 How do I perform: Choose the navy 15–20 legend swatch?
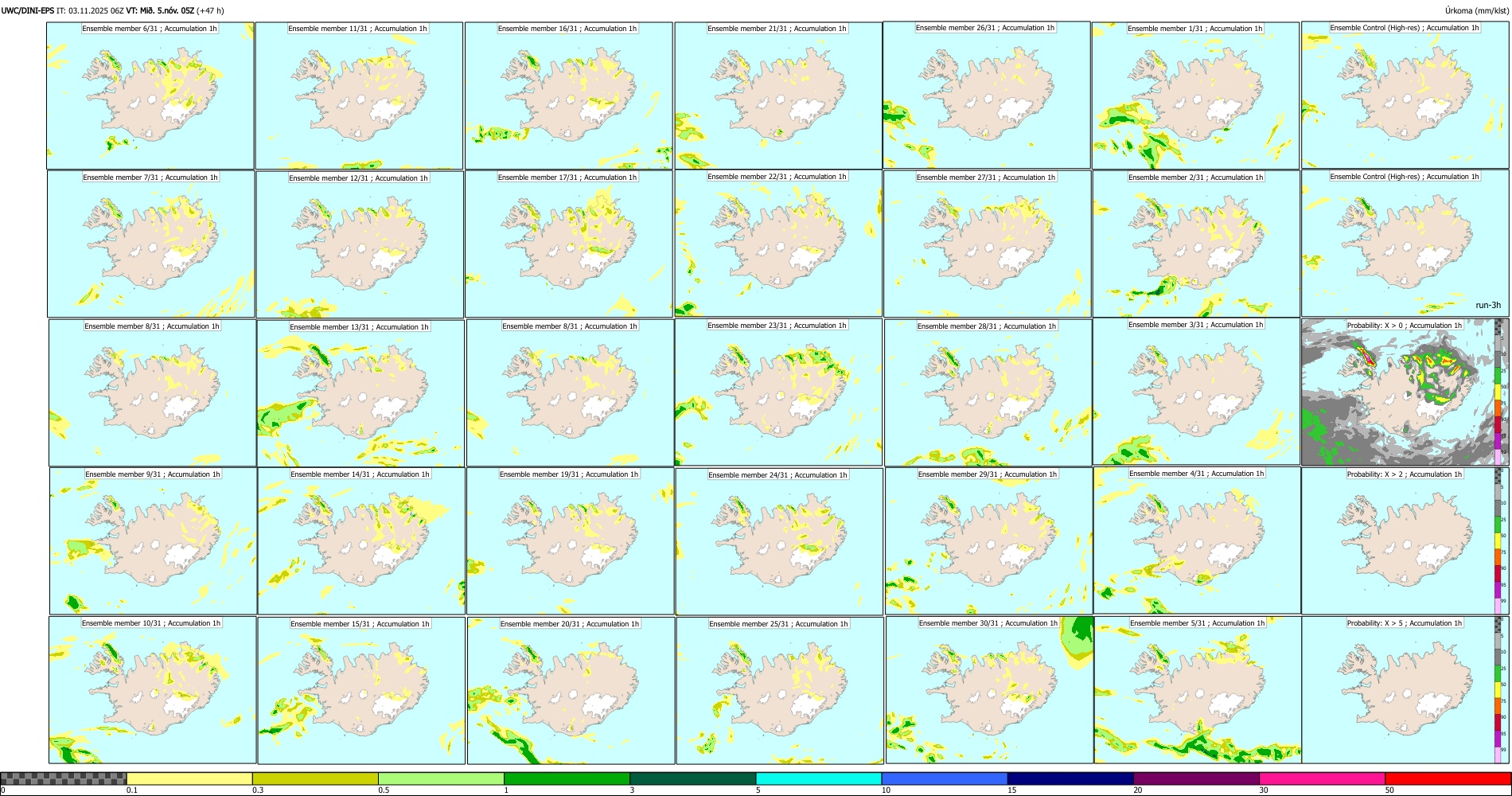[x=1070, y=778]
